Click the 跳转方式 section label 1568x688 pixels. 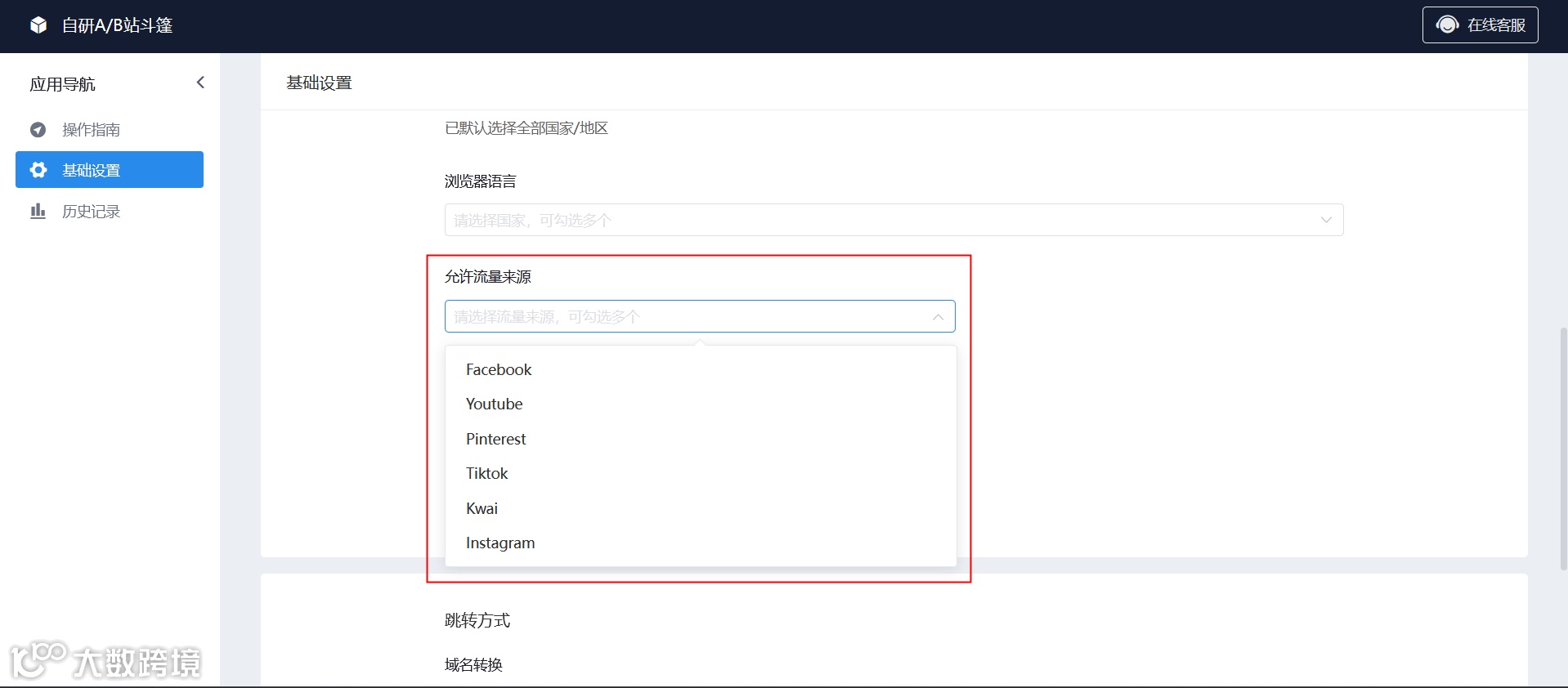click(477, 620)
